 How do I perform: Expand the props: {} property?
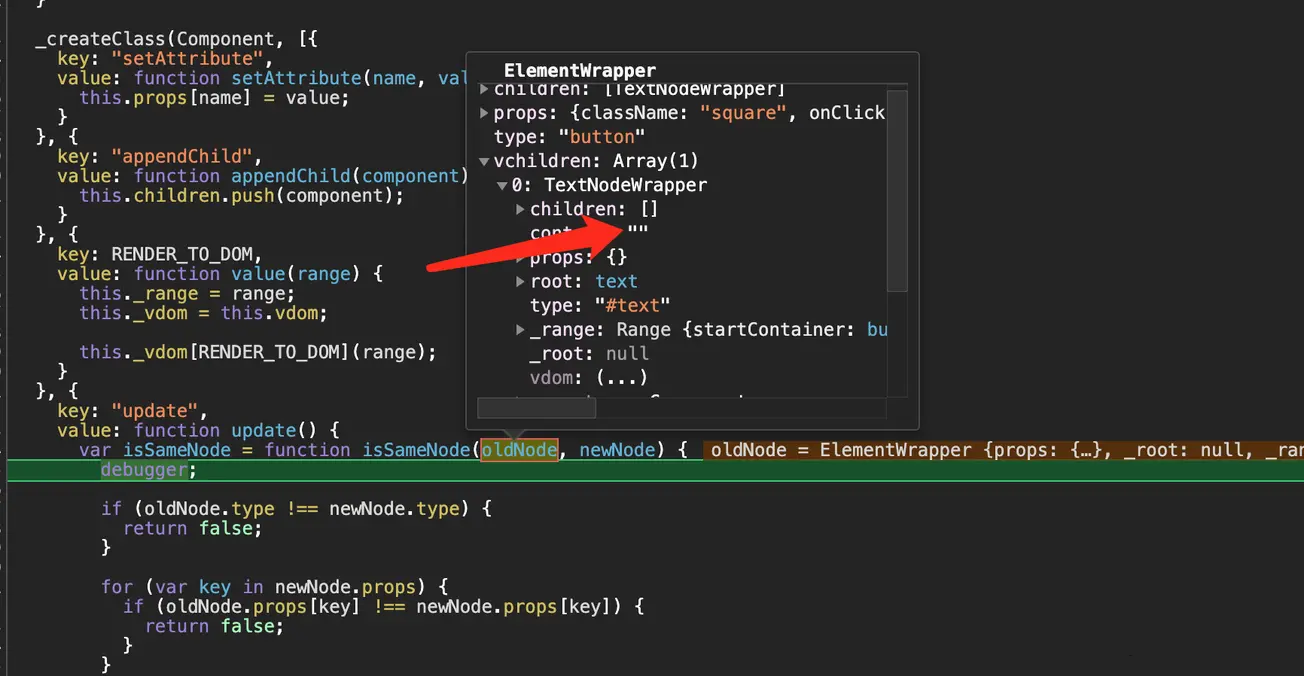point(520,257)
